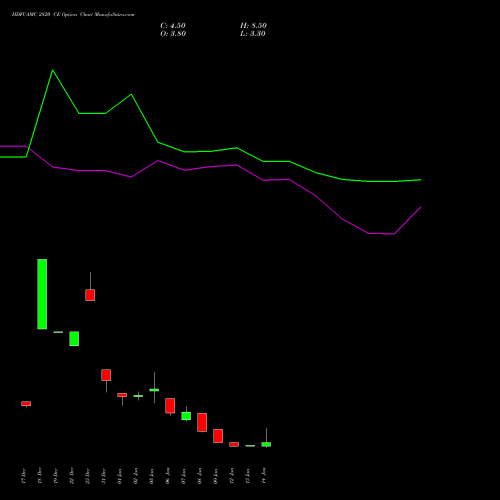Click the highest peak of the green line

(53, 70)
